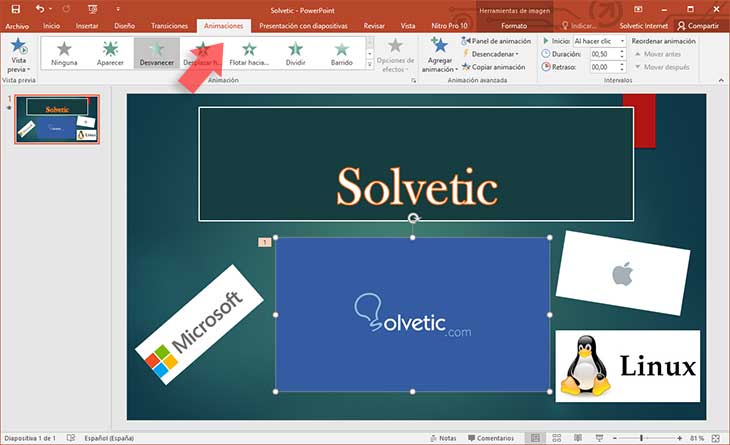Viewport: 730px width, 445px height.
Task: Open the Agregar animación menu
Action: coord(440,55)
